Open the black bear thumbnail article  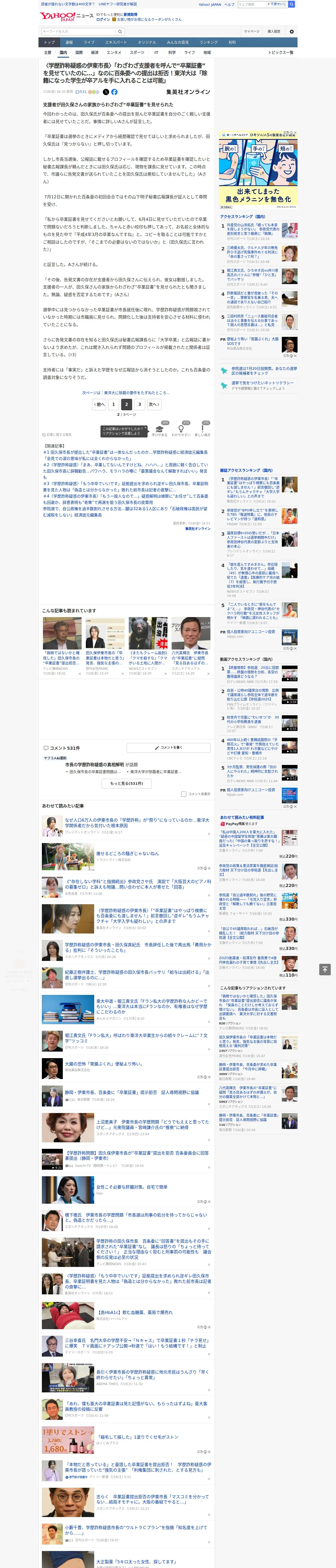(x=148, y=633)
